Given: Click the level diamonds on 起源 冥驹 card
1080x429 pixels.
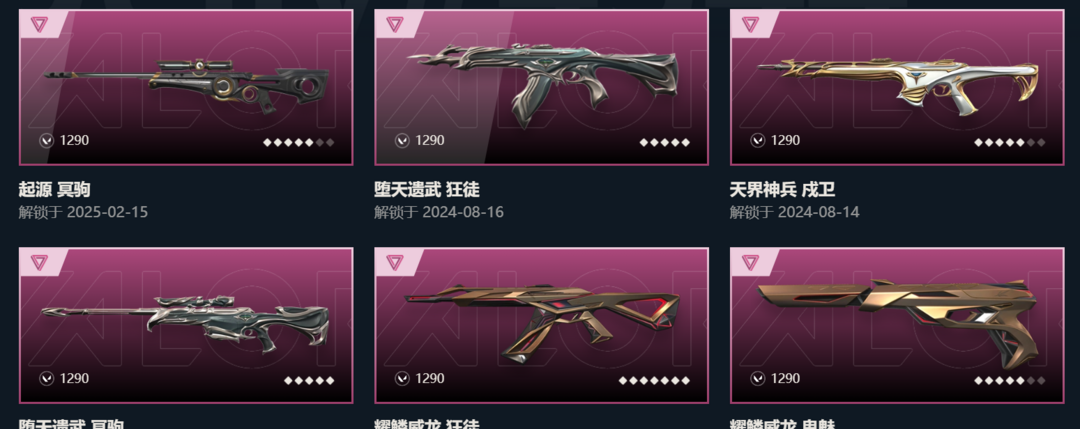Looking at the screenshot, I should pyautogui.click(x=299, y=143).
